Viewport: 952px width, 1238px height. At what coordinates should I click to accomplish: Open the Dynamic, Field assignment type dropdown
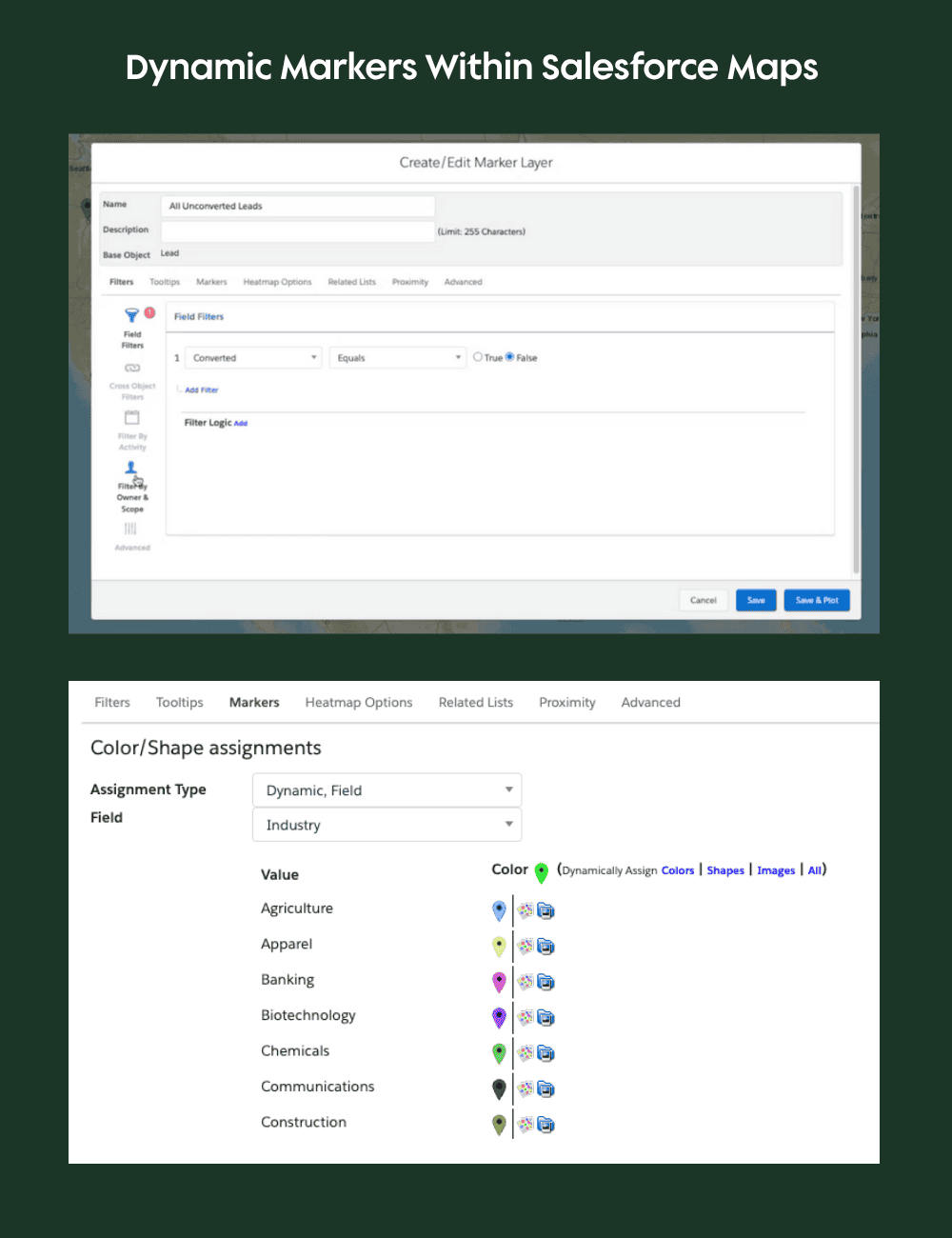coord(386,789)
